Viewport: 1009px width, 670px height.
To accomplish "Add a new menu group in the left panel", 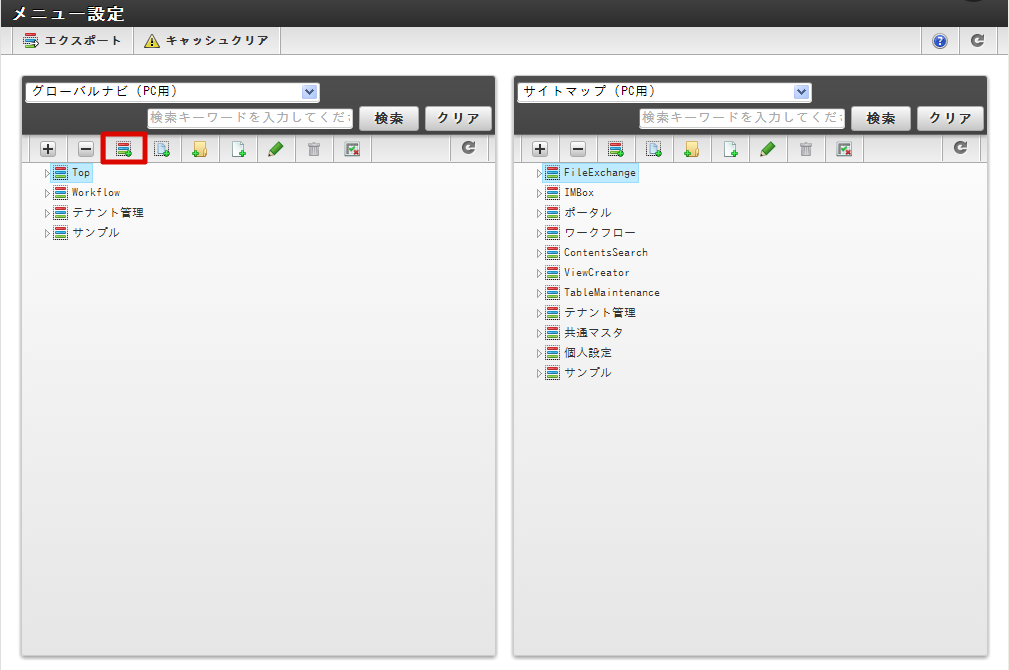I will click(x=125, y=148).
